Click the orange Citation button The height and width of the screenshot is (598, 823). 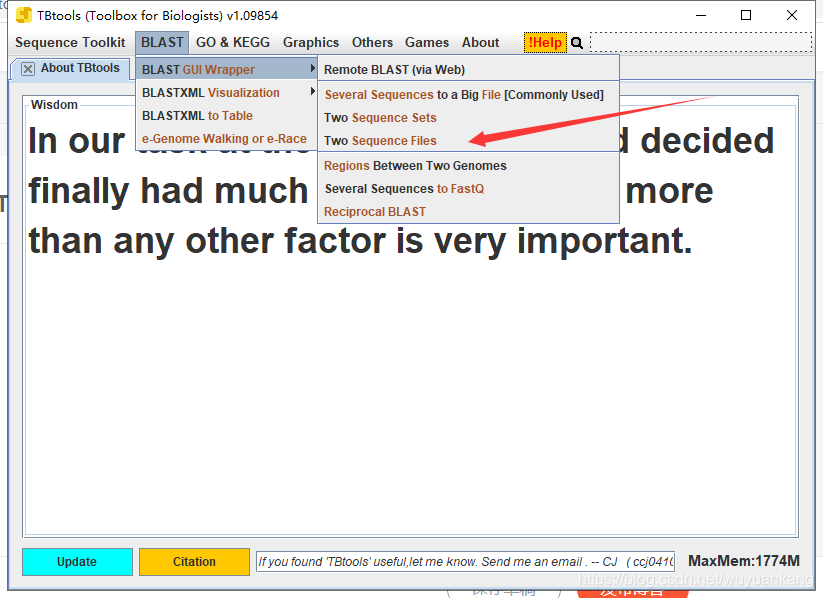194,562
